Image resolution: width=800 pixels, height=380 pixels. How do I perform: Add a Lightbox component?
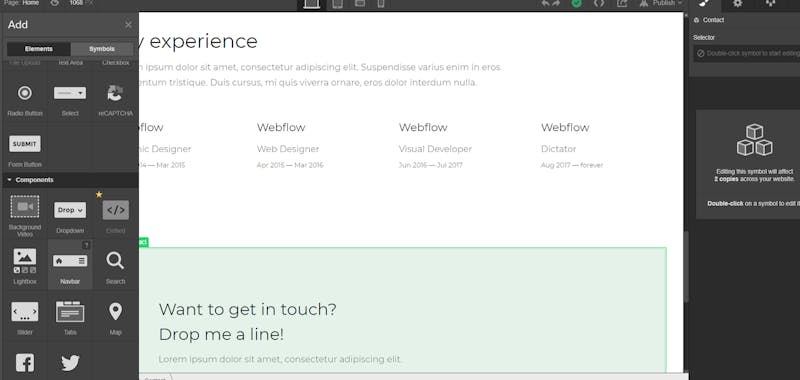coord(24,264)
